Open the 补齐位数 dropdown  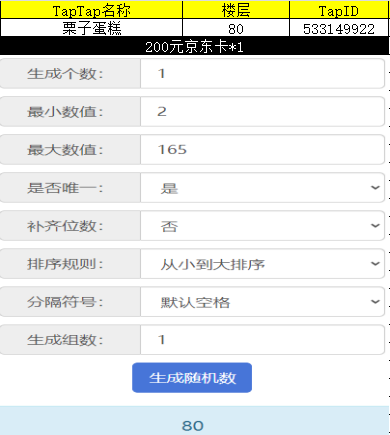click(263, 226)
